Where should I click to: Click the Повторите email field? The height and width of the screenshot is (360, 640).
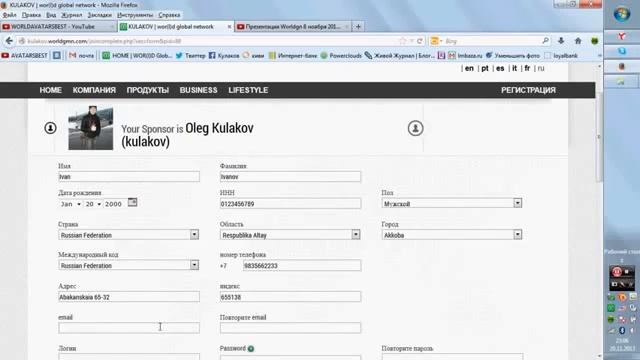point(290,328)
